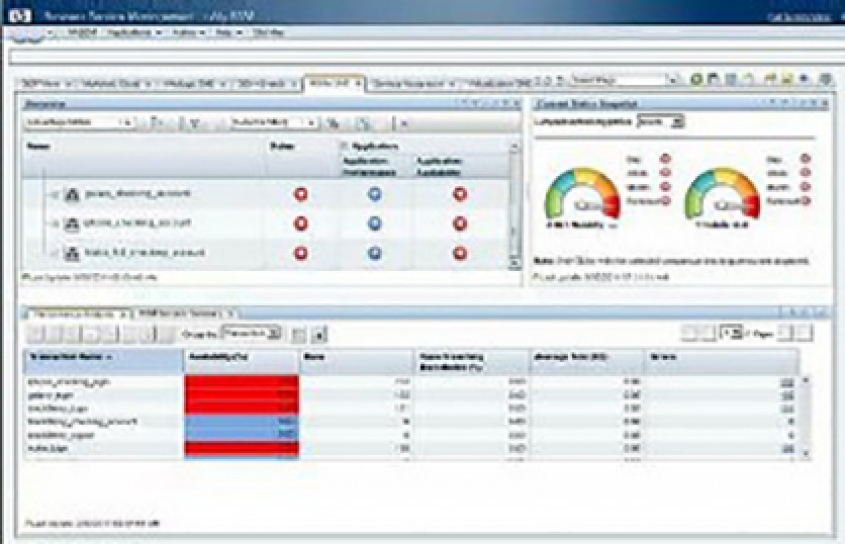
Task: Open the Admin menu
Action: tap(189, 32)
